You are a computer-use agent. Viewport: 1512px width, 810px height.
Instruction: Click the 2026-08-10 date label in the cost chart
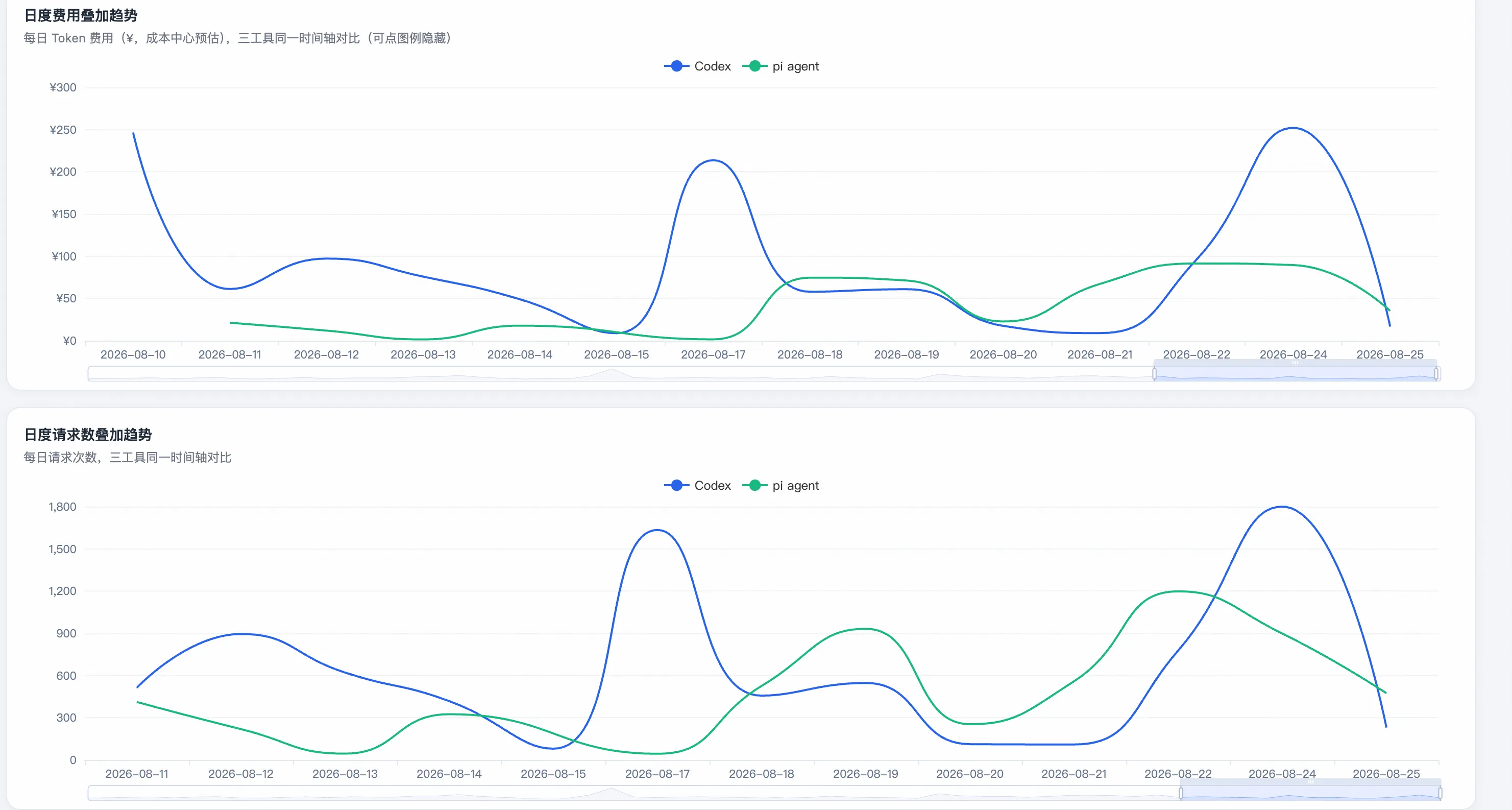(133, 355)
